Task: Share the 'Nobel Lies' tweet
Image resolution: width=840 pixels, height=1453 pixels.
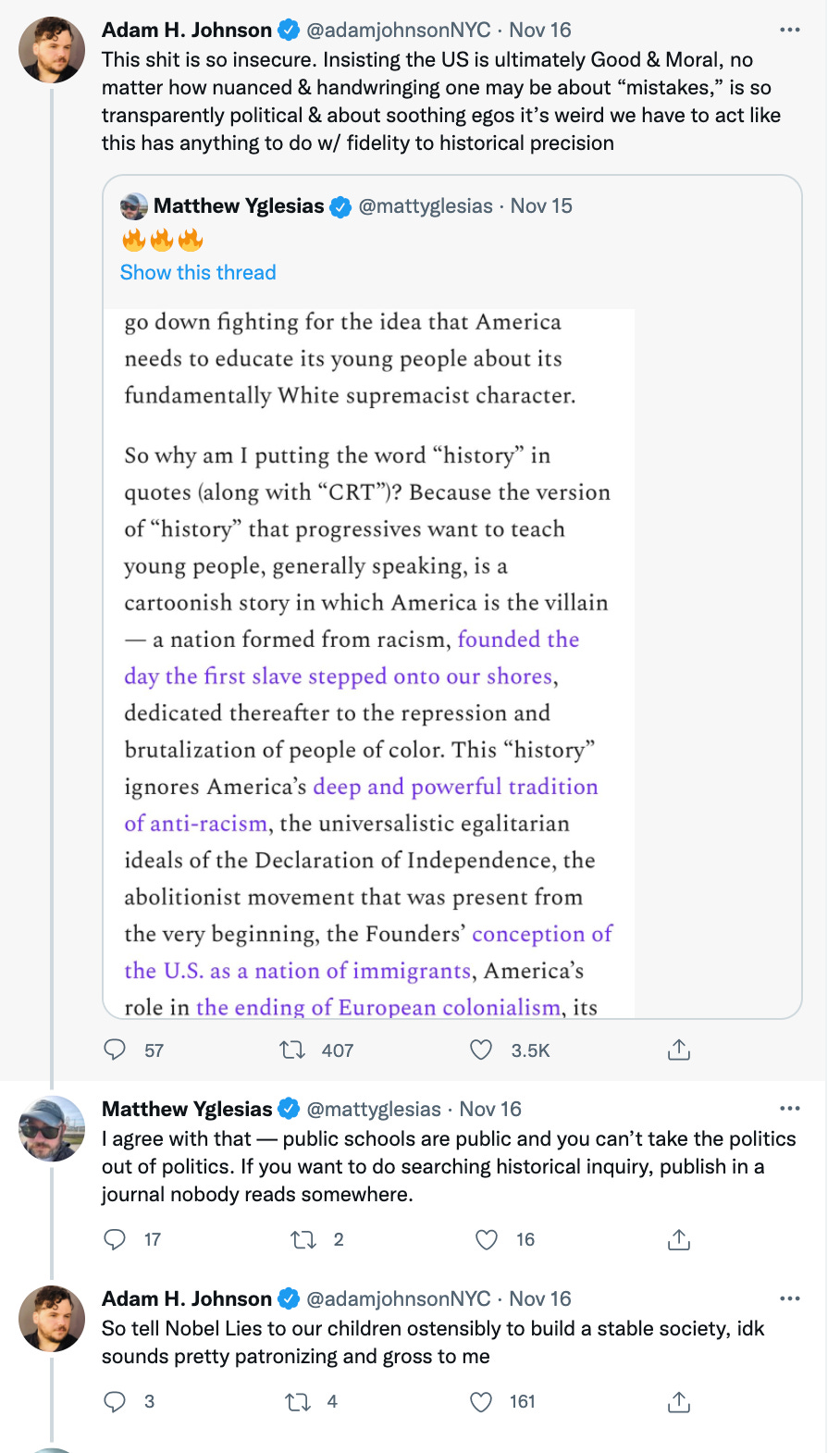Action: point(679,1402)
